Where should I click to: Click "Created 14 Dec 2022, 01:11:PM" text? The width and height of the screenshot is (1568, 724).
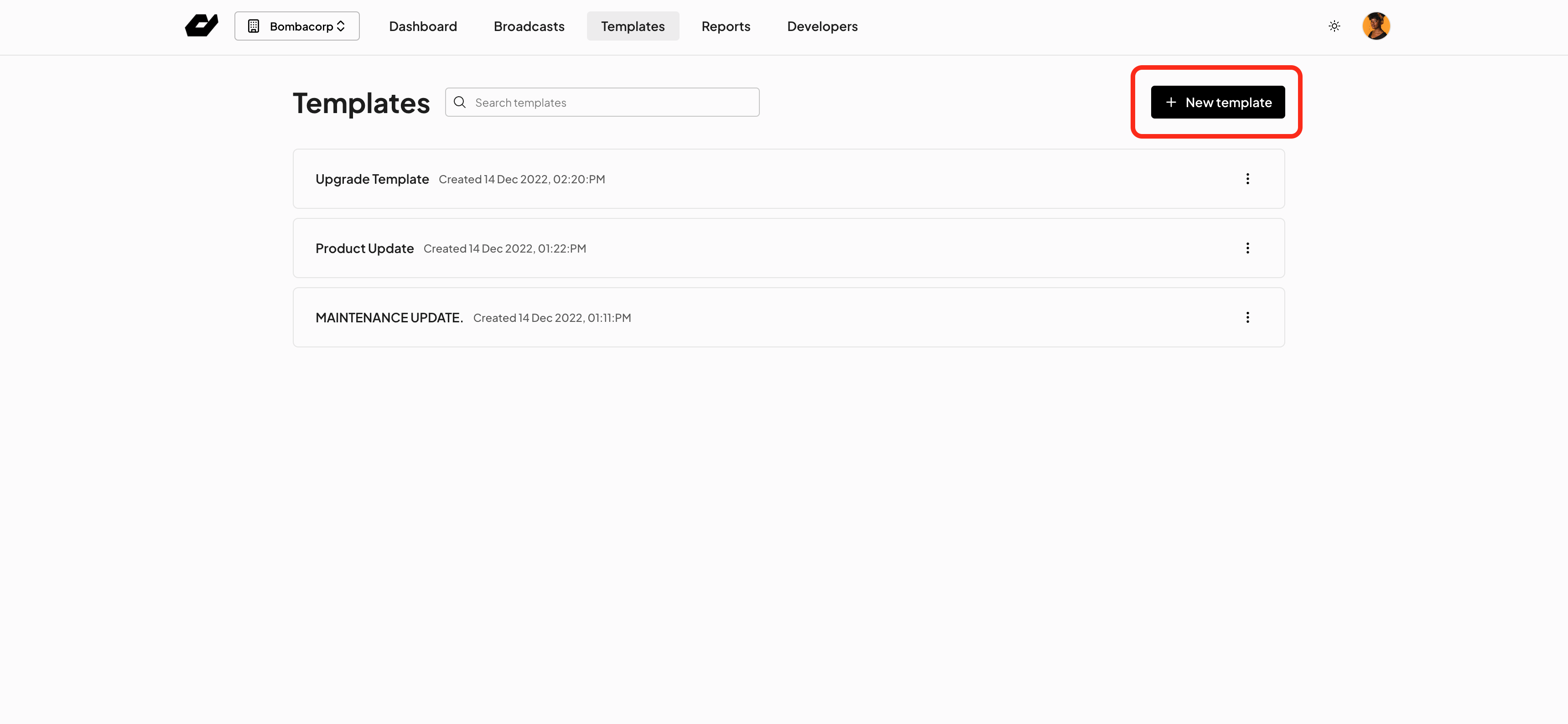click(x=552, y=318)
